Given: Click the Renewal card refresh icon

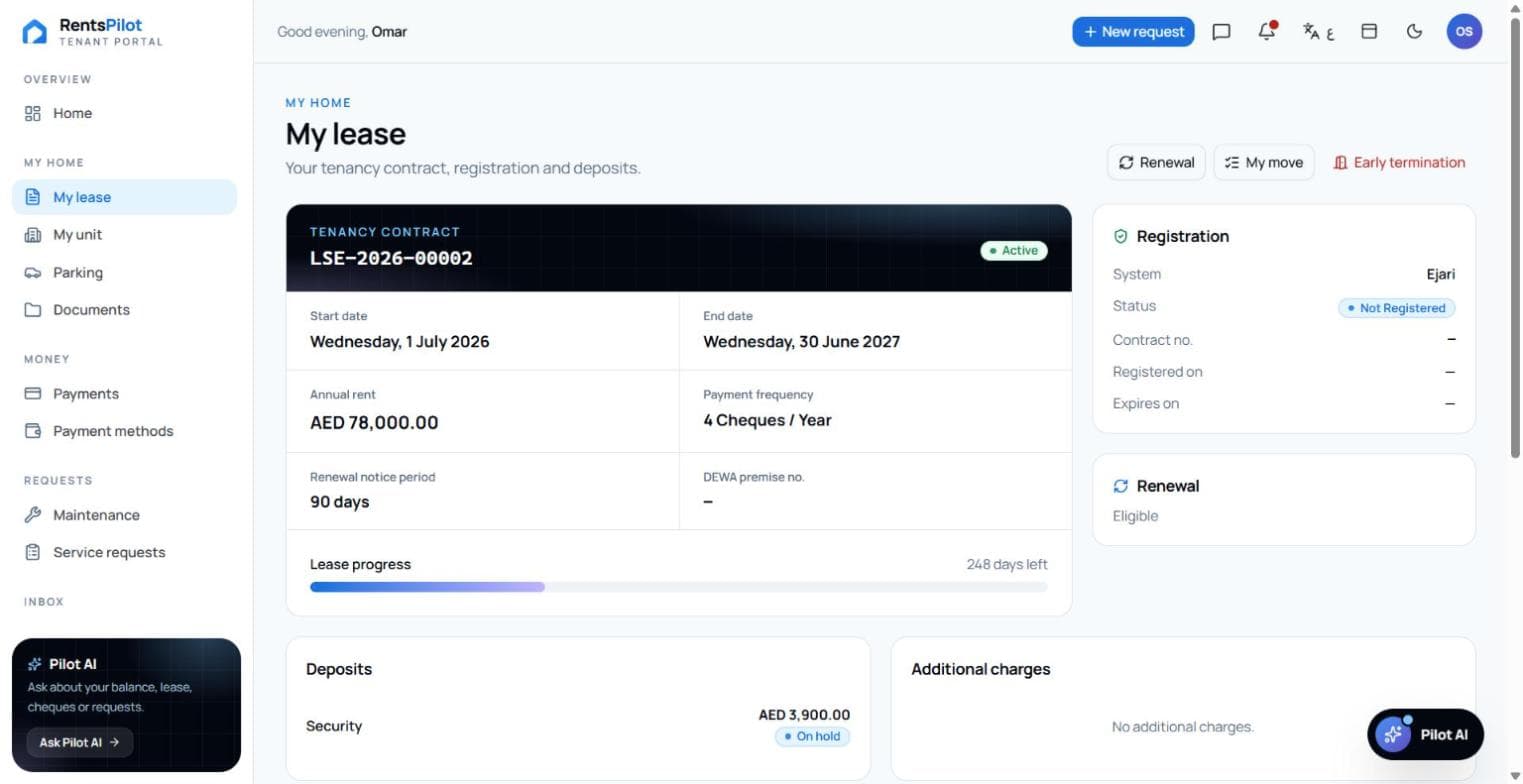Looking at the screenshot, I should pyautogui.click(x=1120, y=486).
